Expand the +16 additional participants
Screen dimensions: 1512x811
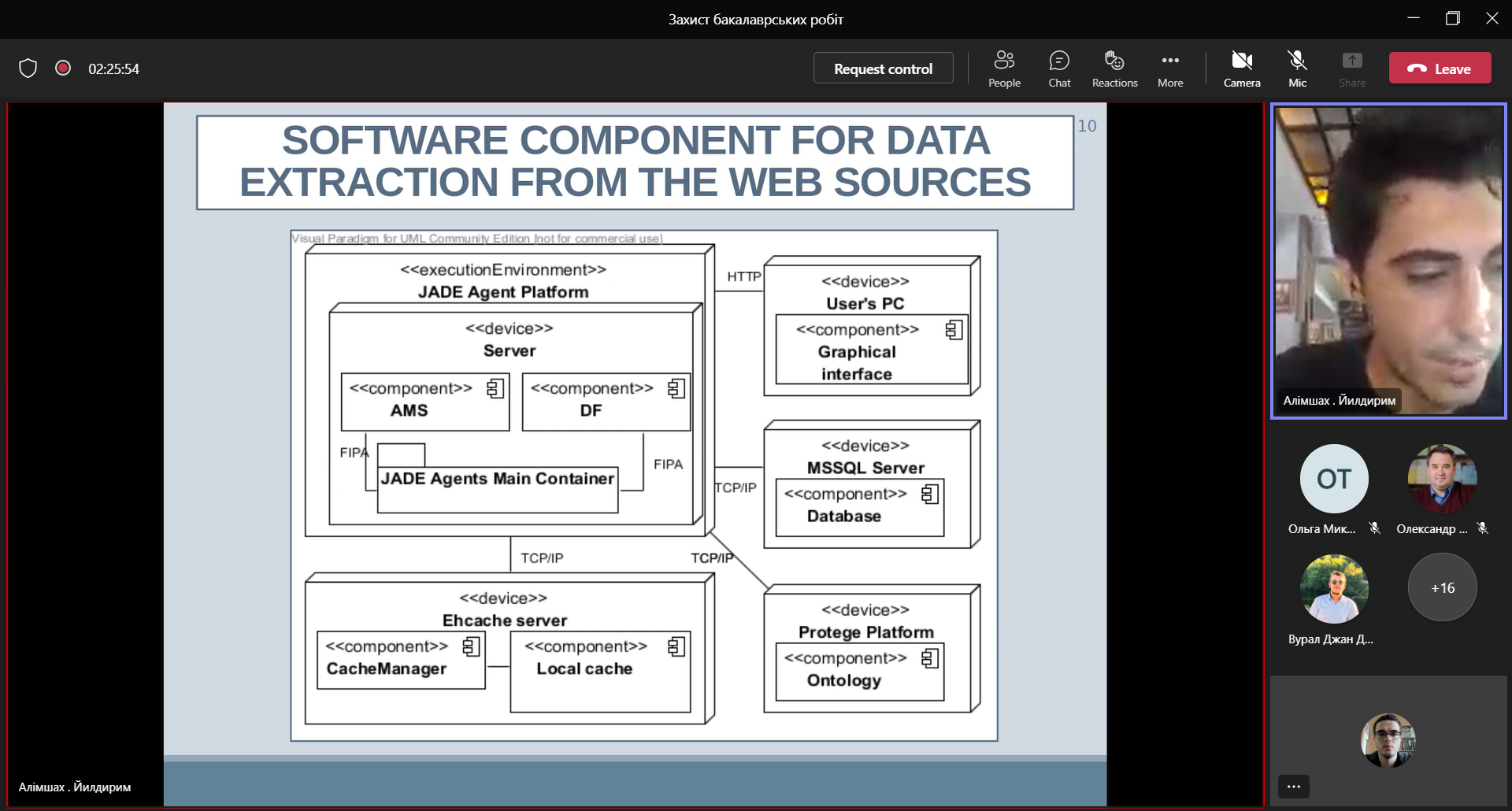(1442, 587)
